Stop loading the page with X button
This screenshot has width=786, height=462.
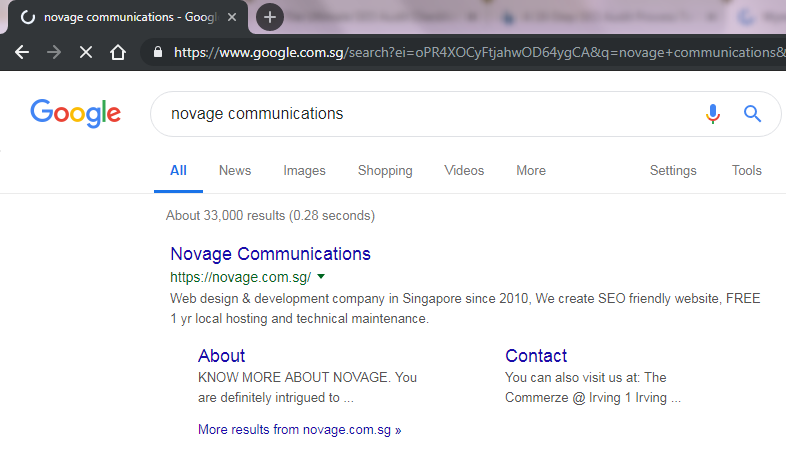tap(86, 52)
